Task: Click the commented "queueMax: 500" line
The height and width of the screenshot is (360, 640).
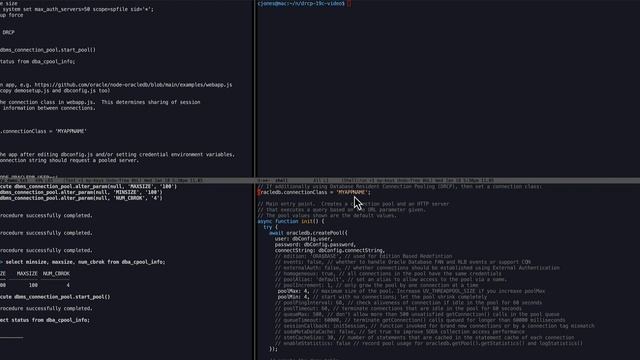Action: pyautogui.click(x=417, y=314)
